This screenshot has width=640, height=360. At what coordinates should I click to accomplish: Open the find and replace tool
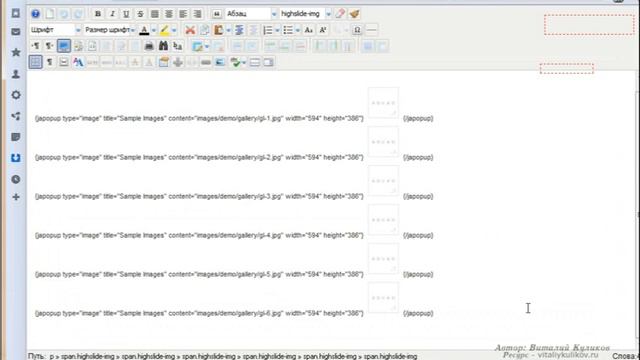178,46
